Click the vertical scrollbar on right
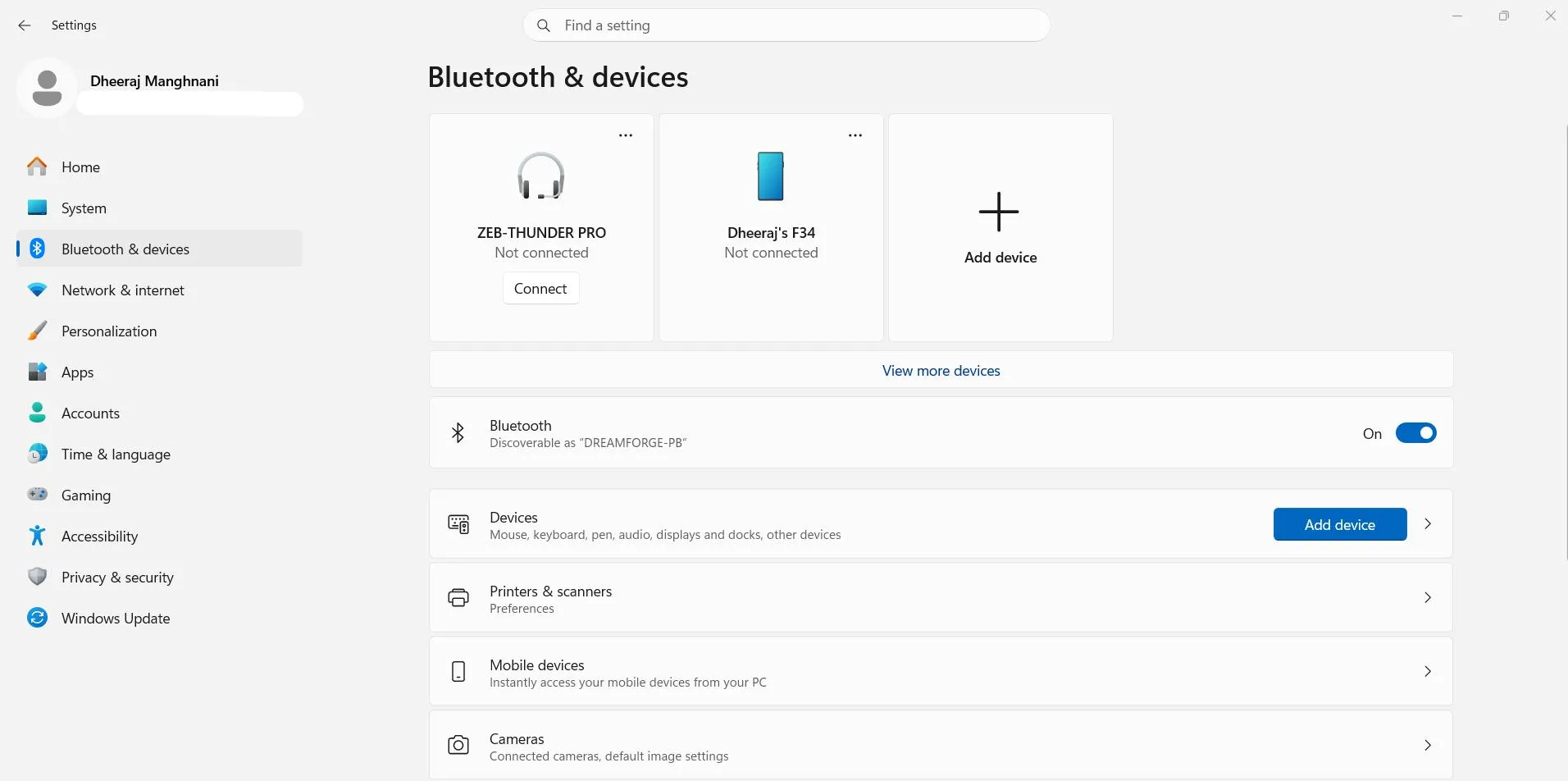 click(1566, 342)
